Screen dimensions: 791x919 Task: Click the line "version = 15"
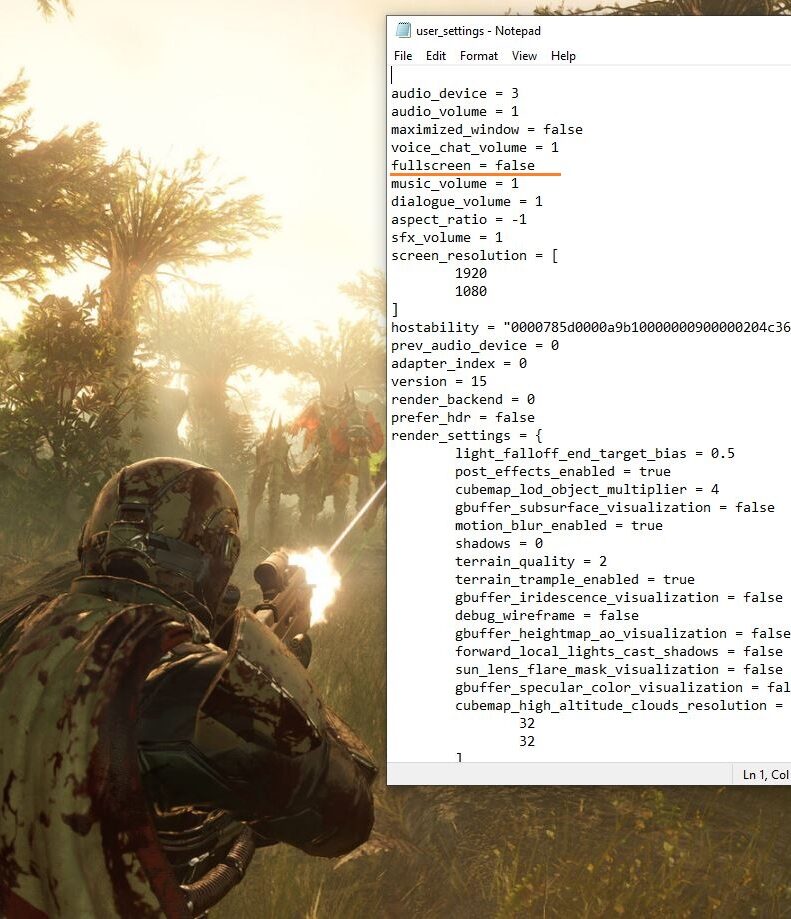[439, 382]
